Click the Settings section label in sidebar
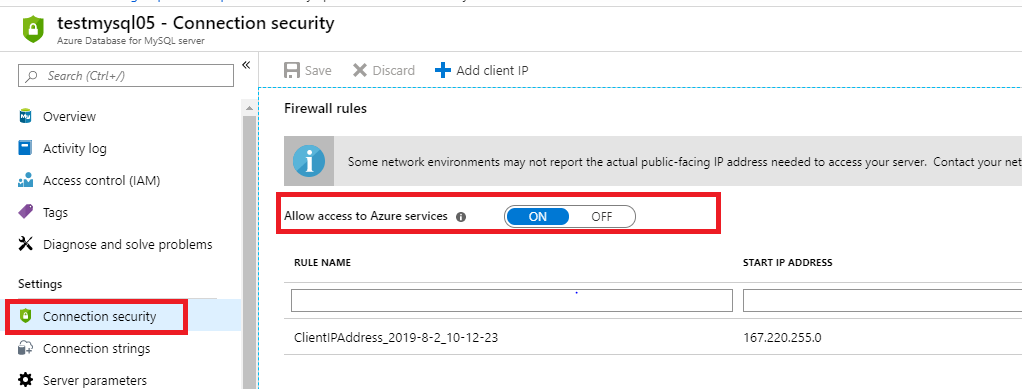1022x389 pixels. click(40, 283)
